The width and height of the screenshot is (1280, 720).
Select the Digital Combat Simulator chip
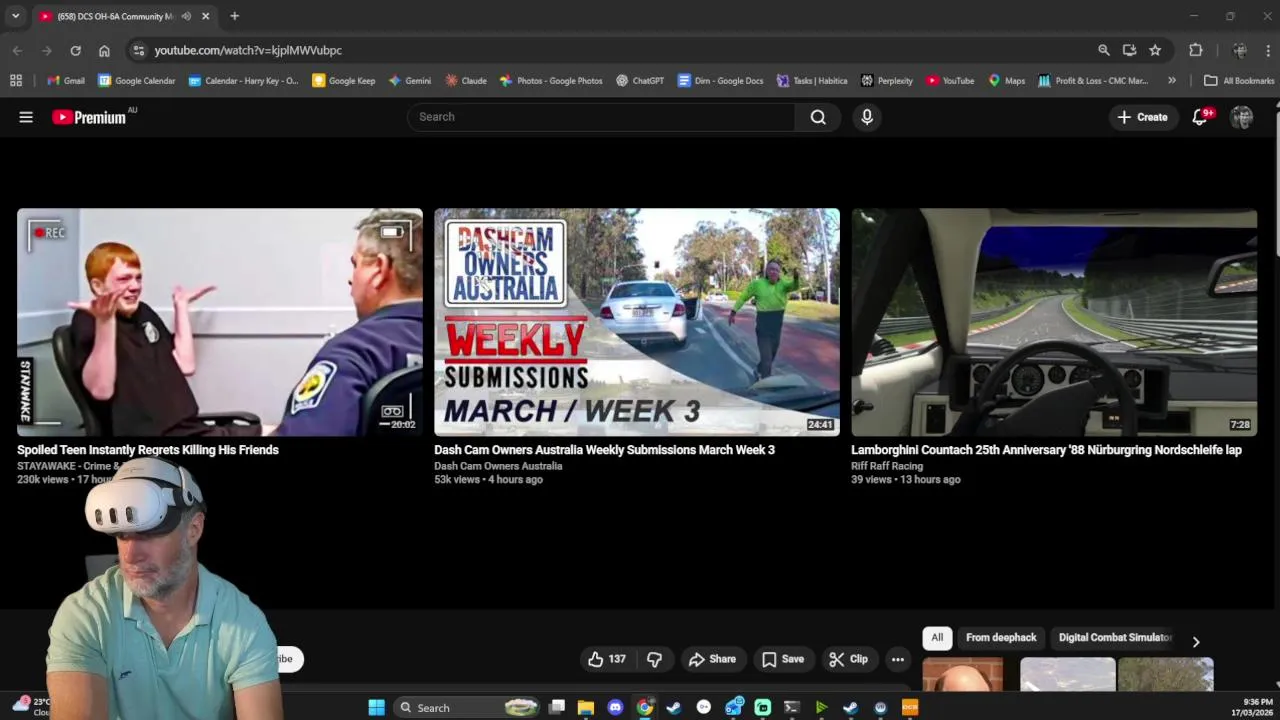click(1115, 637)
